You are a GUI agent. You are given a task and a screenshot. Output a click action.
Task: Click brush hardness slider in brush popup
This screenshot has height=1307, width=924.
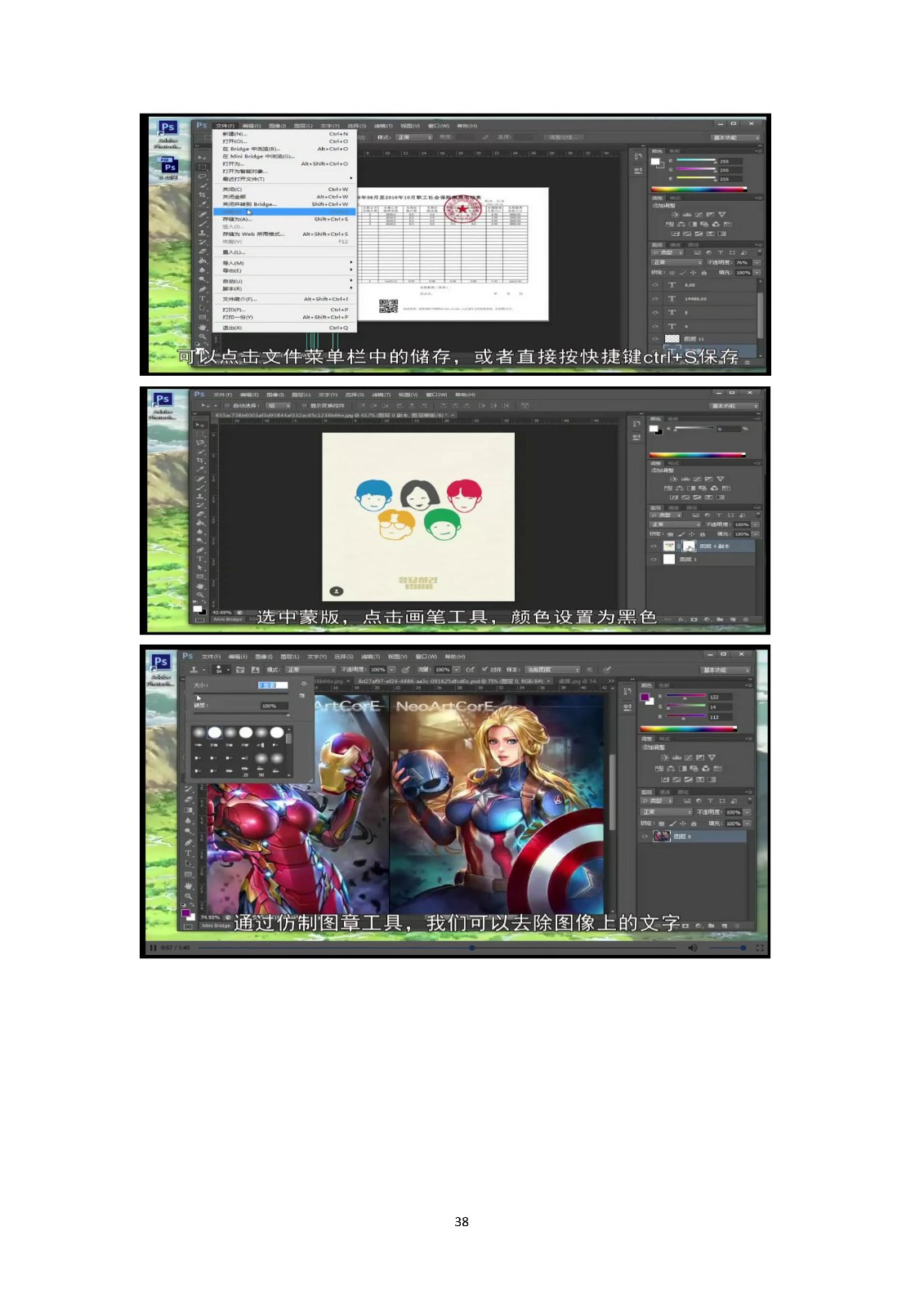pyautogui.click(x=242, y=713)
